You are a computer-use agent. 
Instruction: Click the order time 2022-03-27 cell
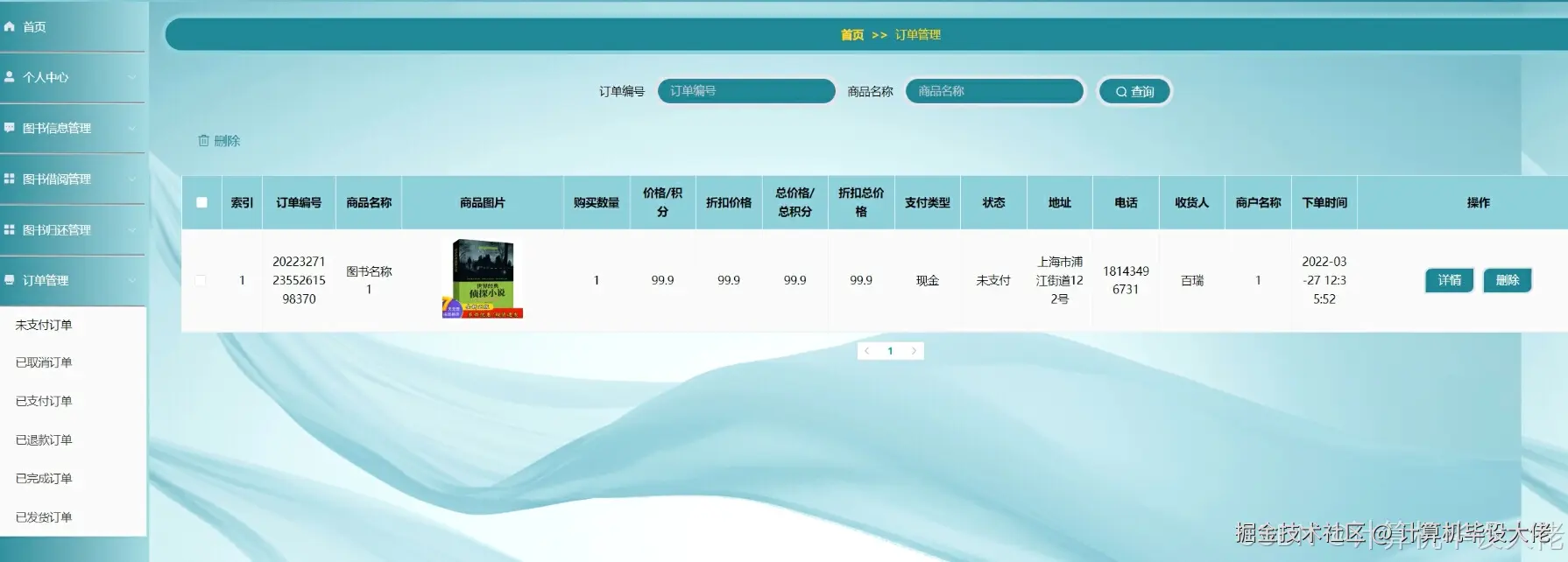(x=1324, y=280)
